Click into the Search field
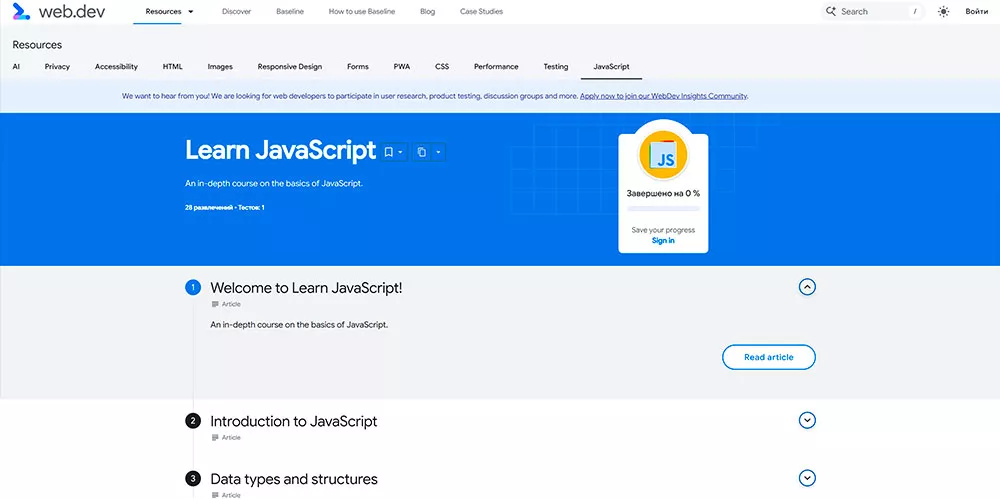 [x=871, y=11]
